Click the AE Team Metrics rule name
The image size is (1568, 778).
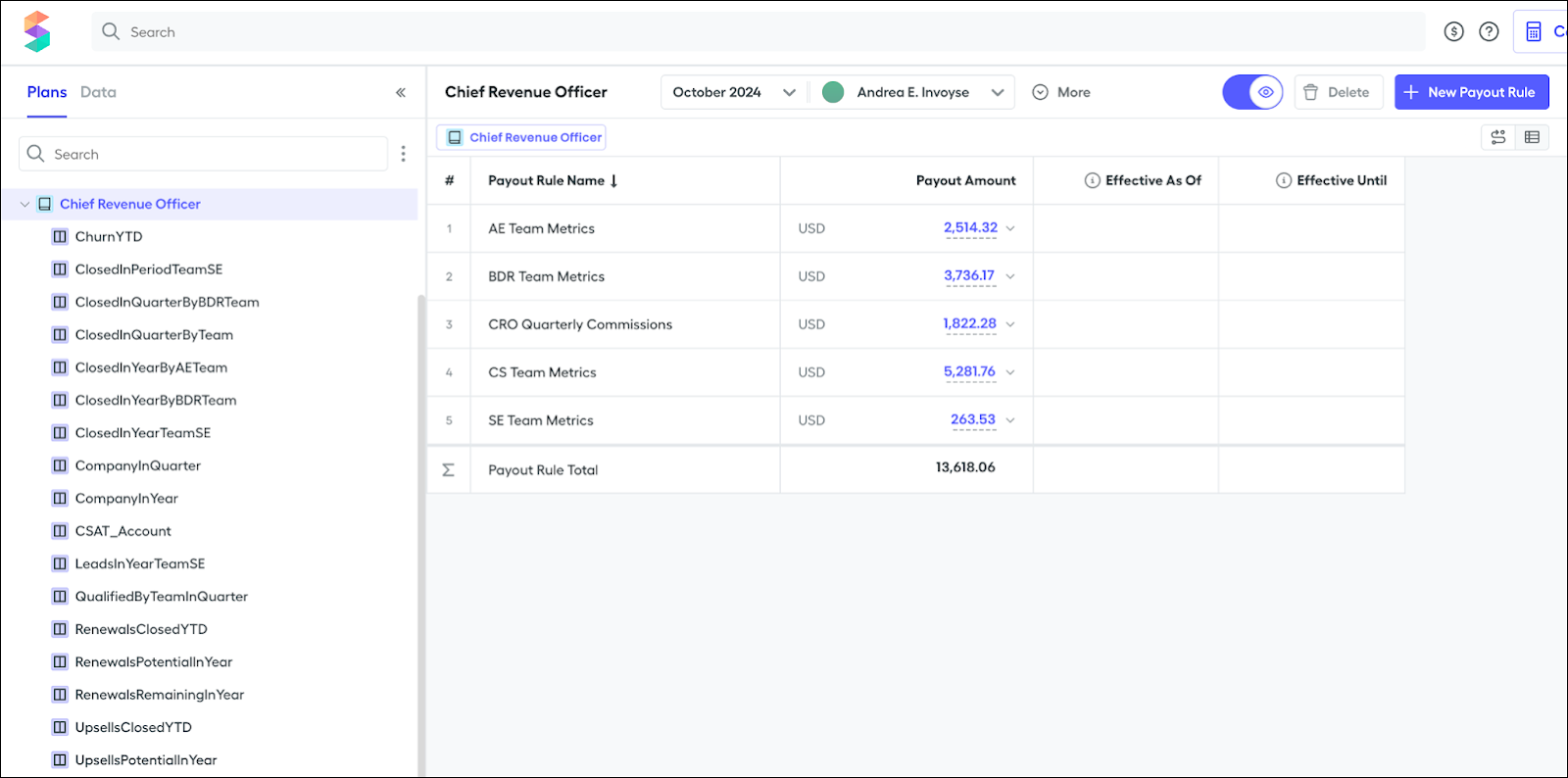point(541,228)
